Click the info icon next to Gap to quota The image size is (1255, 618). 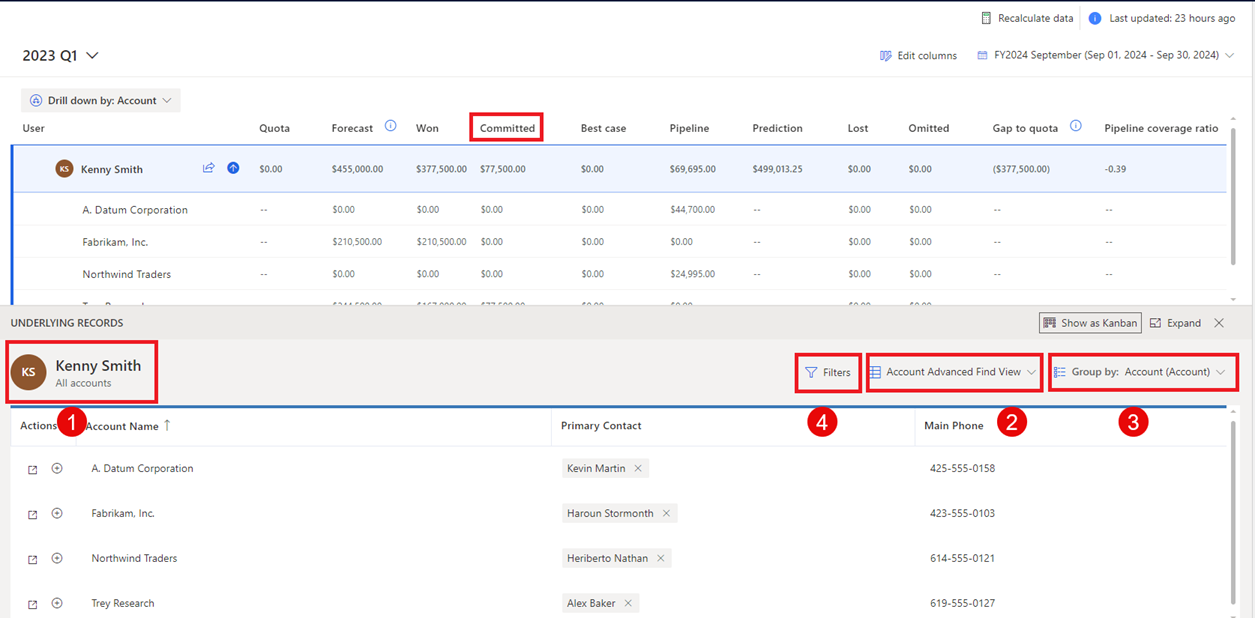tap(1075, 124)
